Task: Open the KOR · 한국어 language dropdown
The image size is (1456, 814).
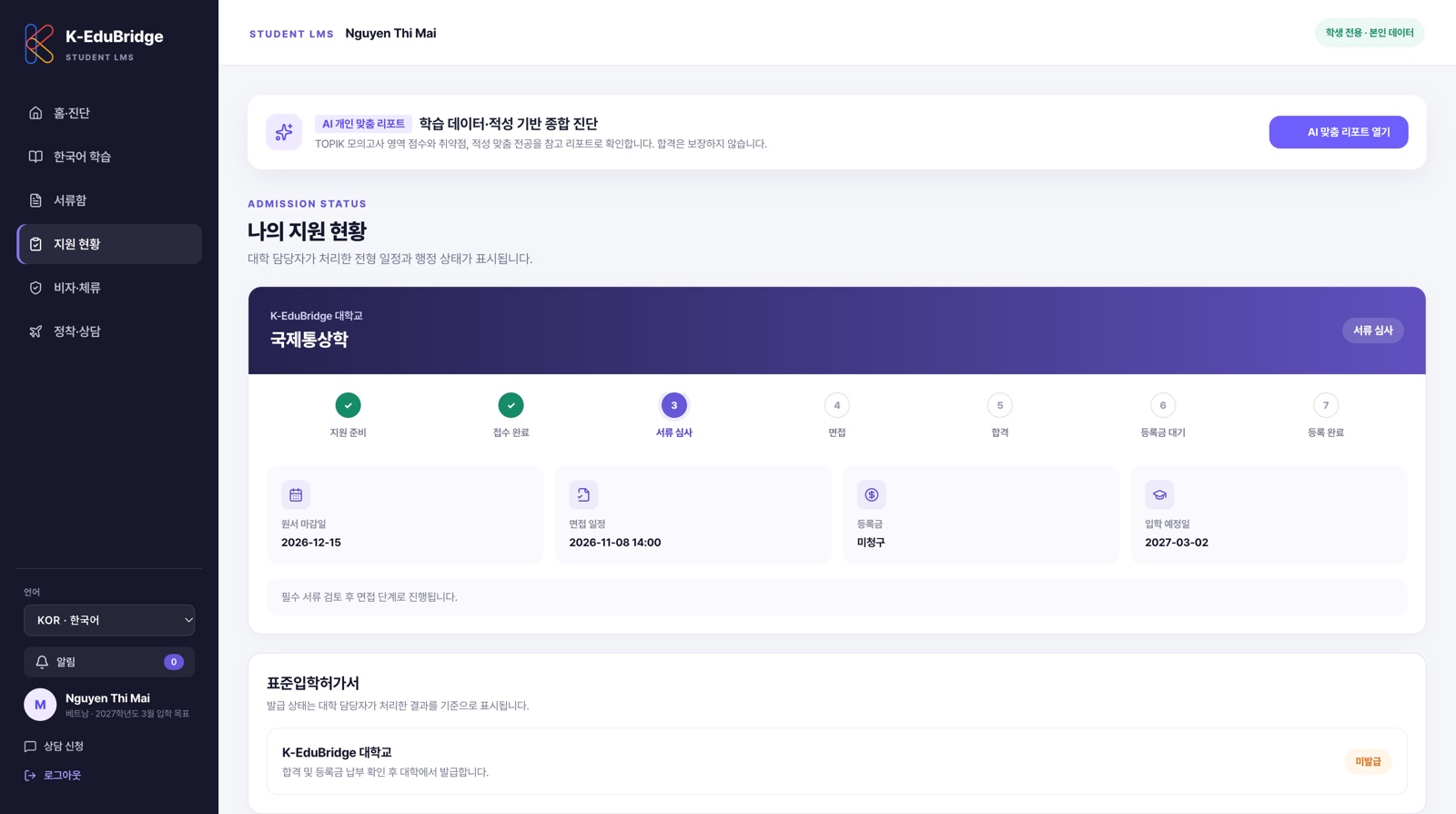Action: [x=109, y=620]
